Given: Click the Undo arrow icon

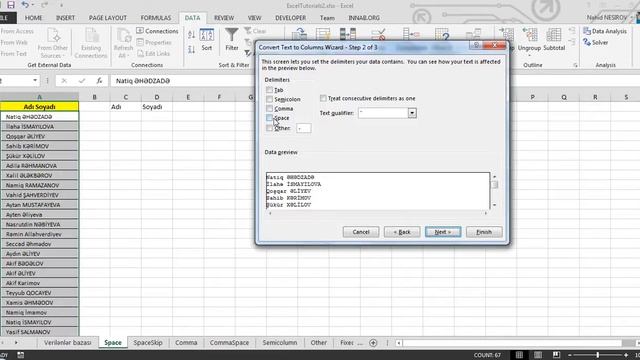Looking at the screenshot, I should coord(25,5).
